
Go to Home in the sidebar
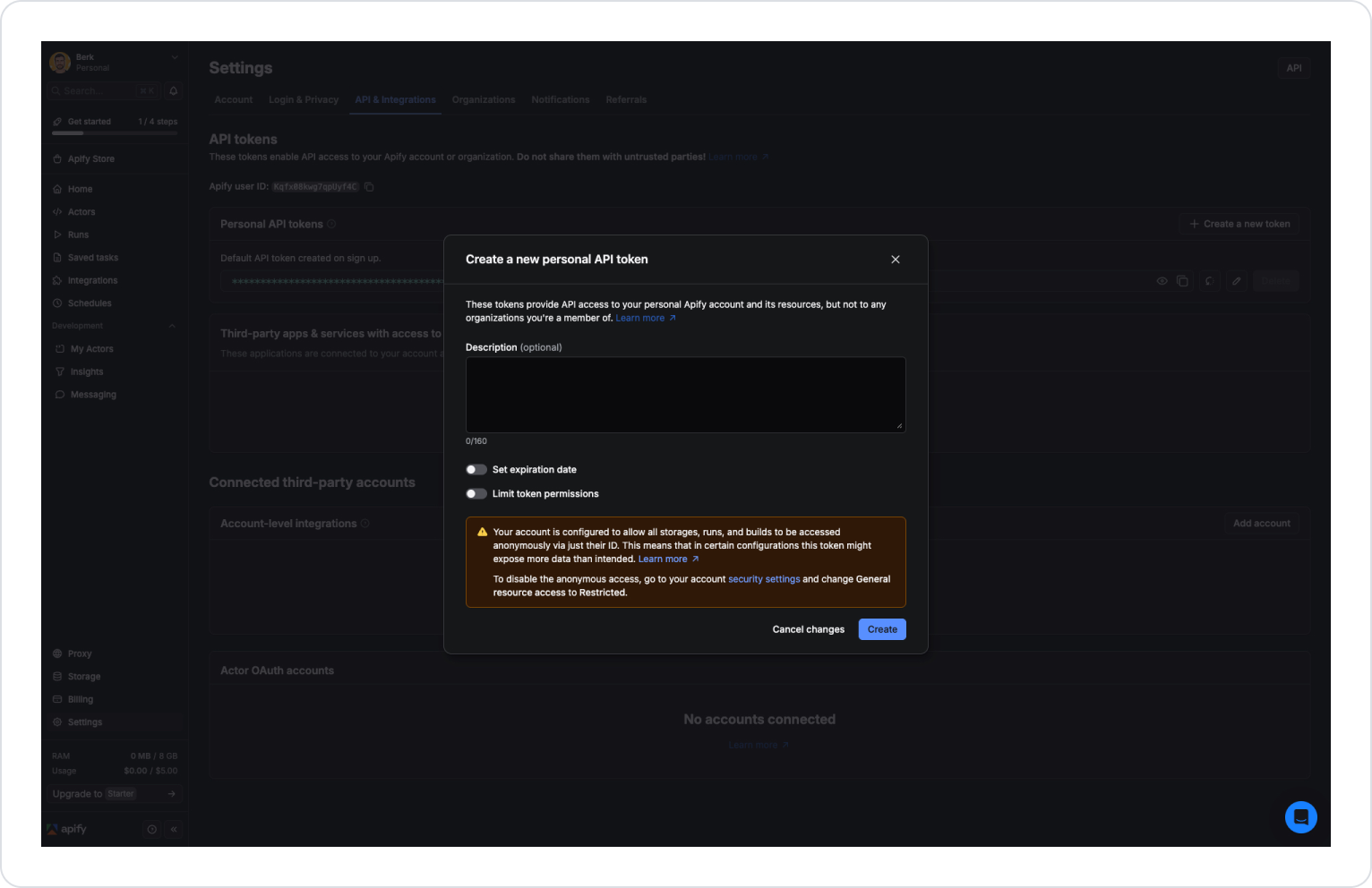pyautogui.click(x=81, y=190)
